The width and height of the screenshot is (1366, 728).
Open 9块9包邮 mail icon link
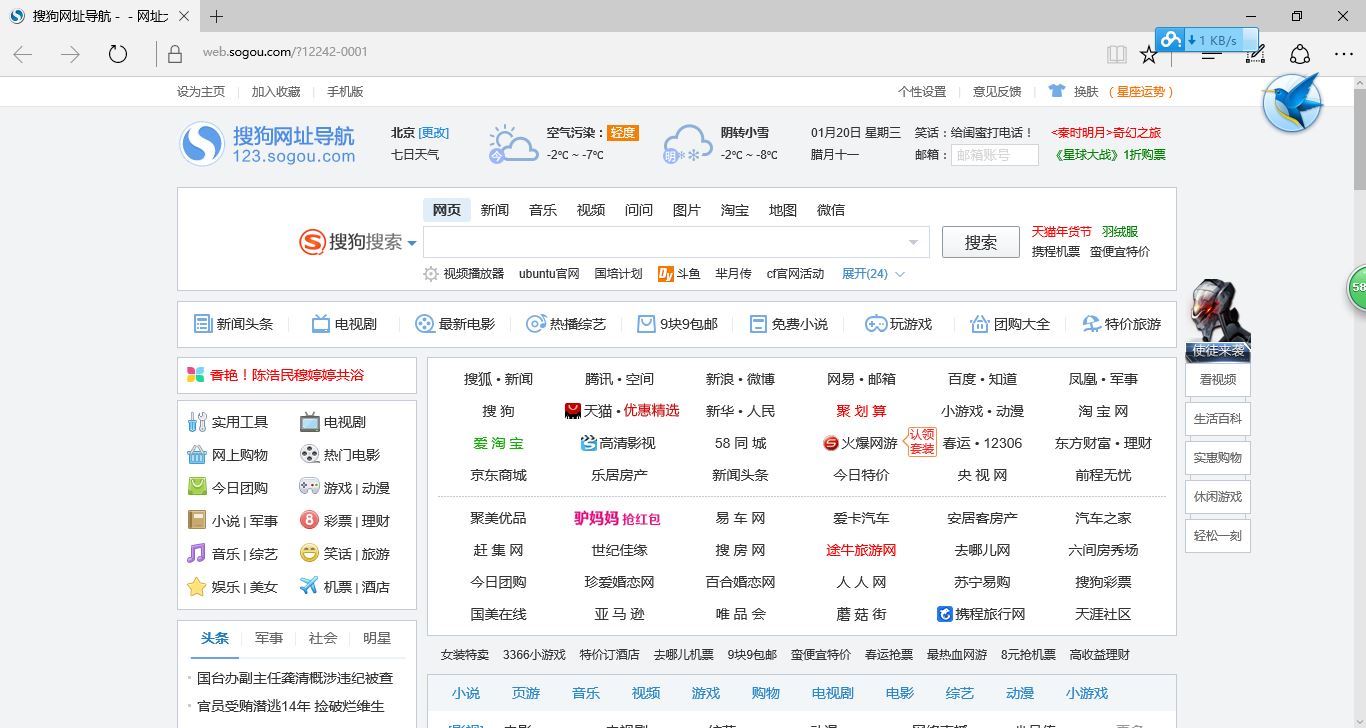[678, 324]
